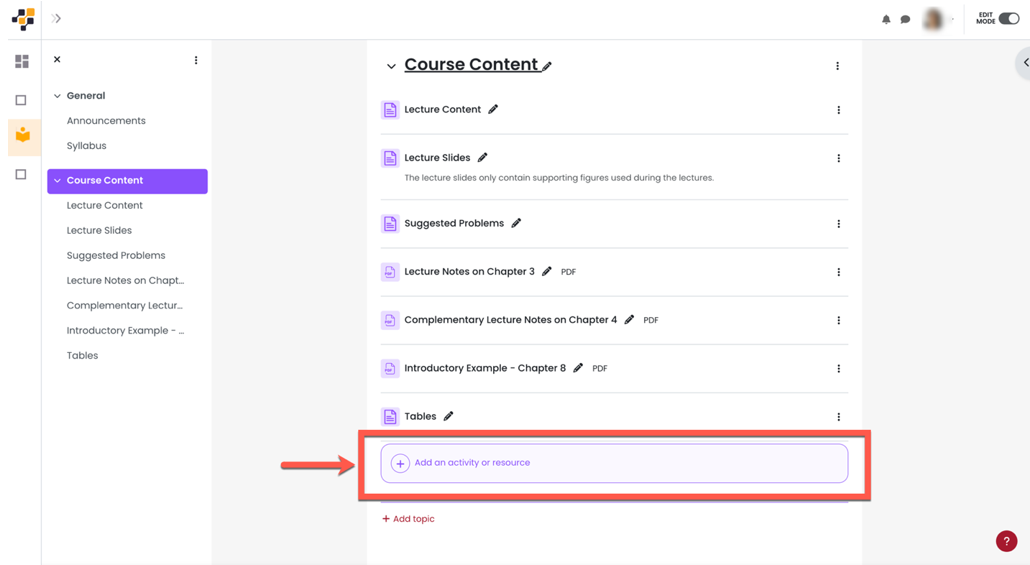The width and height of the screenshot is (1030, 565).
Task: Open the three-dot menu for Lecture Slides
Action: pyautogui.click(x=838, y=158)
